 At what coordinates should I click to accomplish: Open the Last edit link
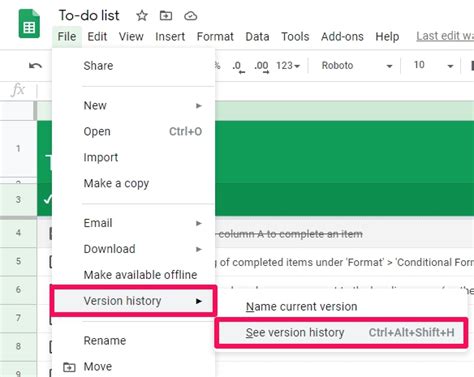(445, 36)
